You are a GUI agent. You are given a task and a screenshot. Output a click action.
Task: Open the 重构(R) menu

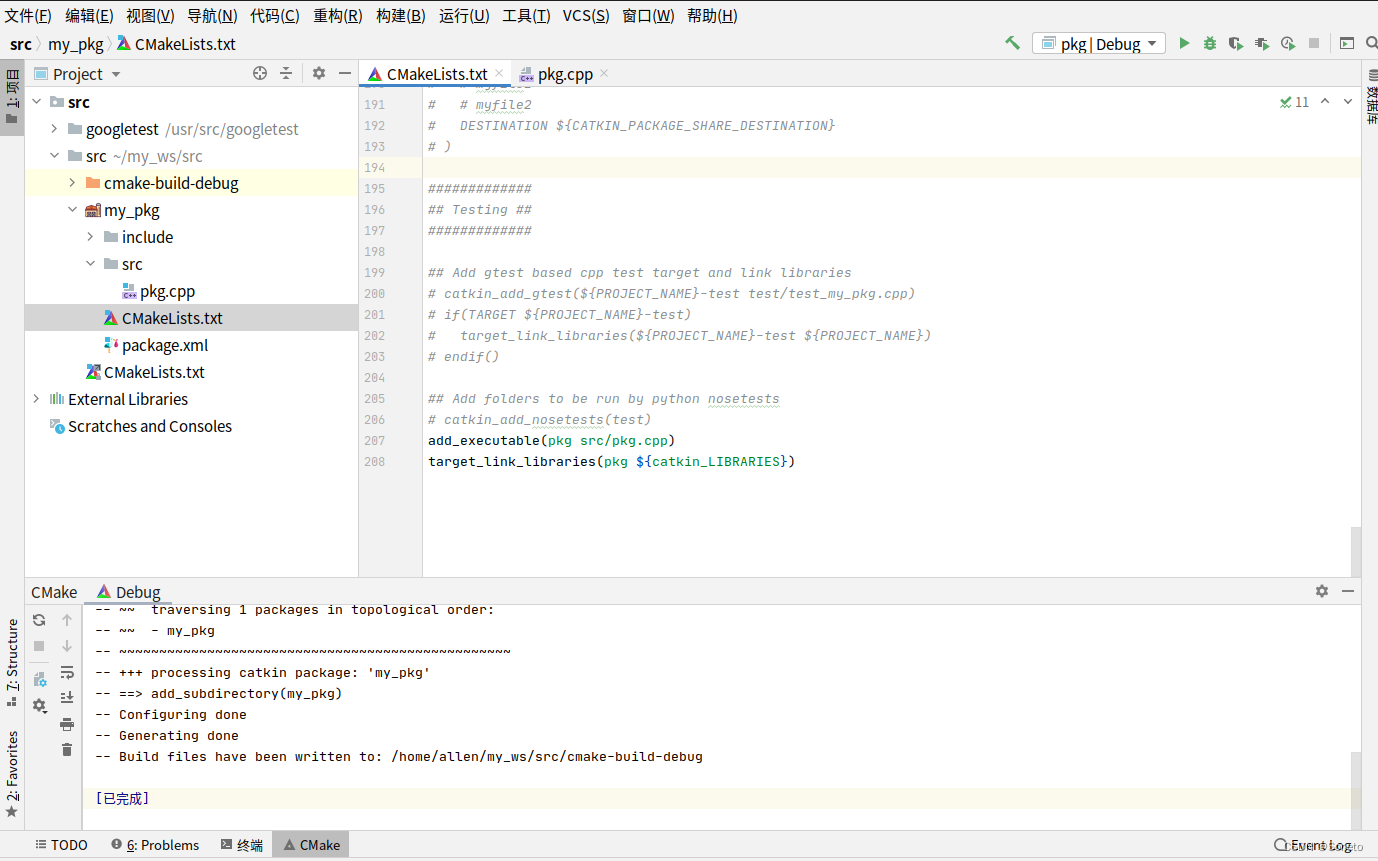(338, 15)
